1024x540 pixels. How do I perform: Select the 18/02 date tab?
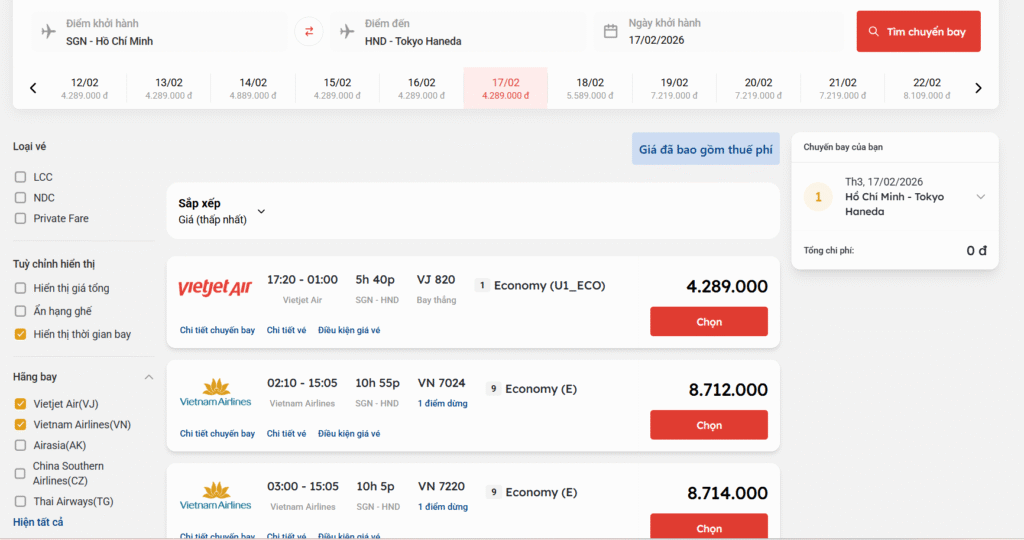[590, 88]
